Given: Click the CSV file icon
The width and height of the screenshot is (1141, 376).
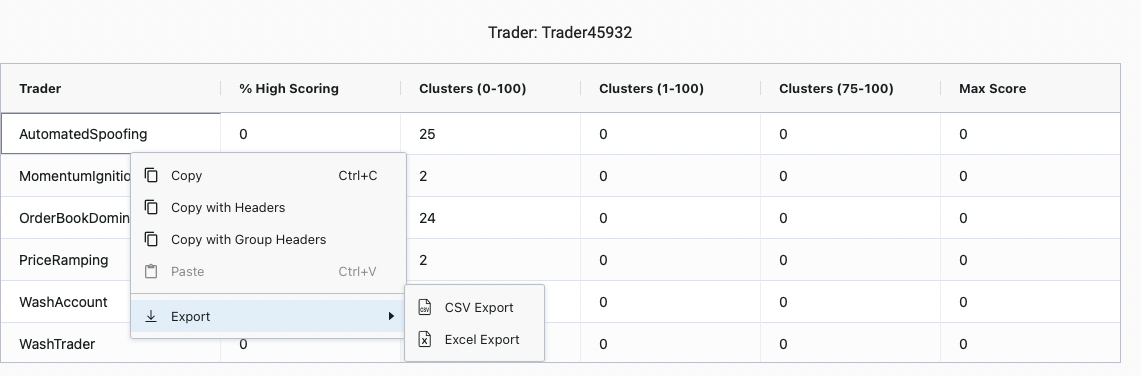Looking at the screenshot, I should pos(425,308).
